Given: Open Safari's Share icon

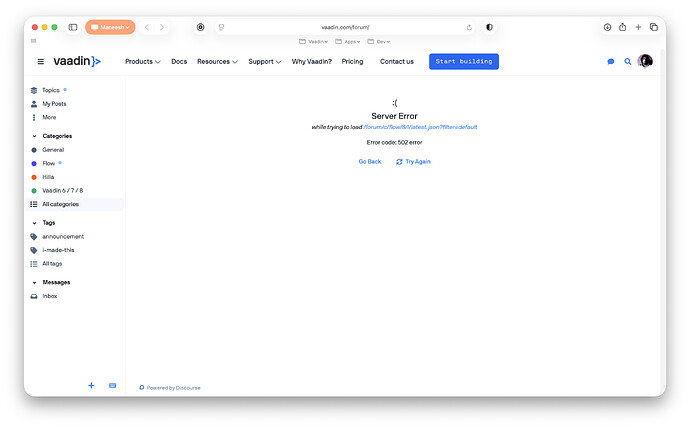Looking at the screenshot, I should click(x=622, y=27).
